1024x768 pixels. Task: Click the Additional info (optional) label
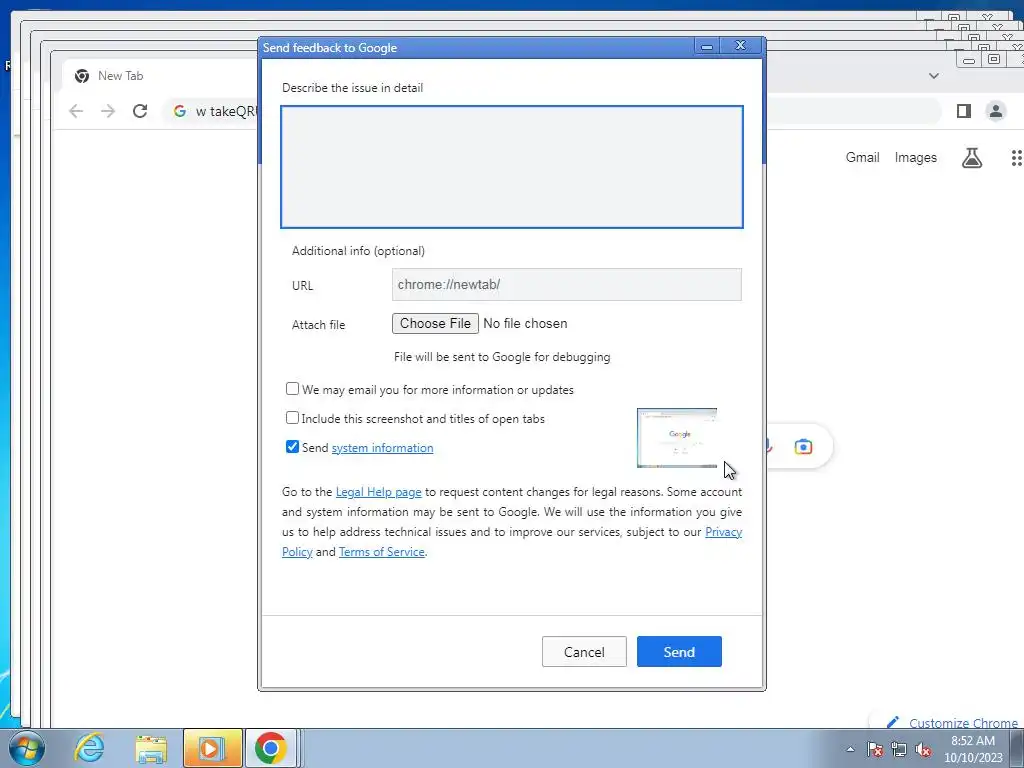[359, 251]
